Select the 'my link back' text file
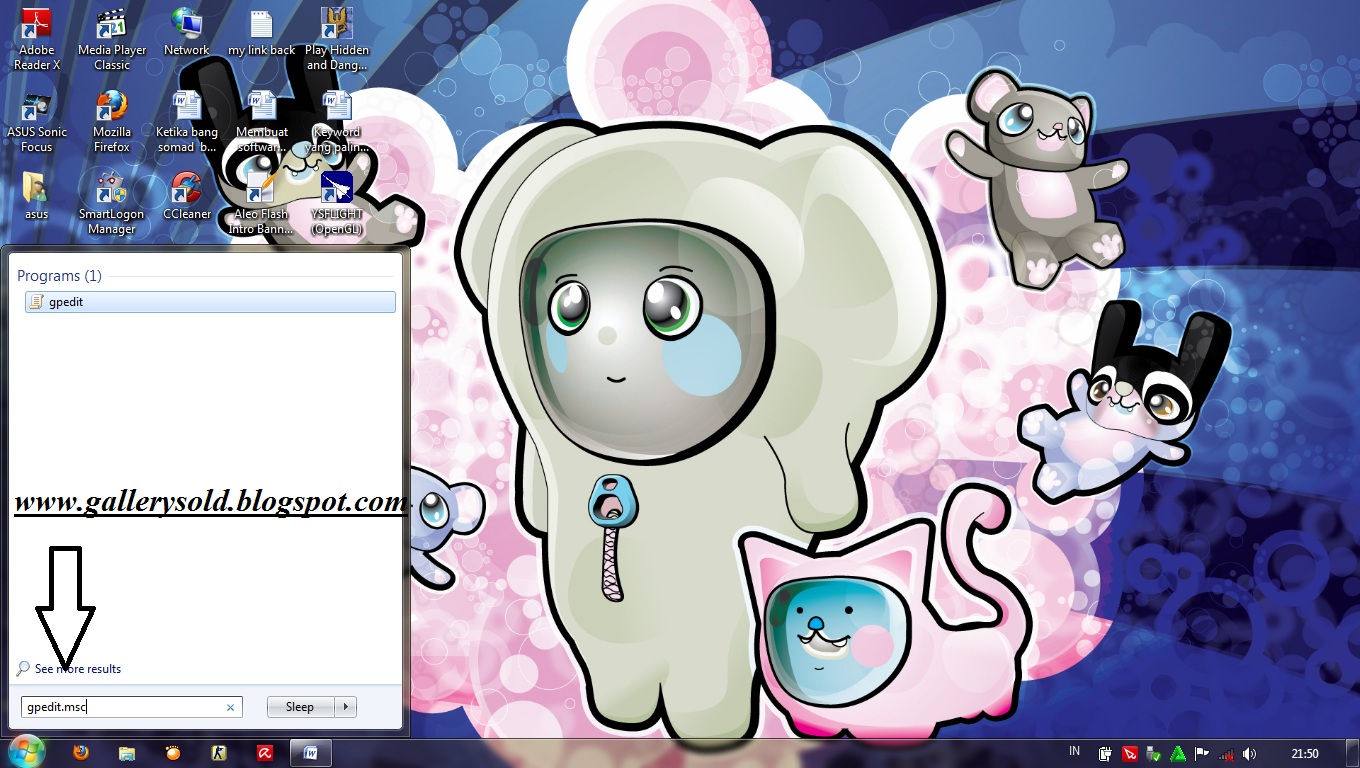Viewport: 1360px width, 768px height. pos(262,32)
